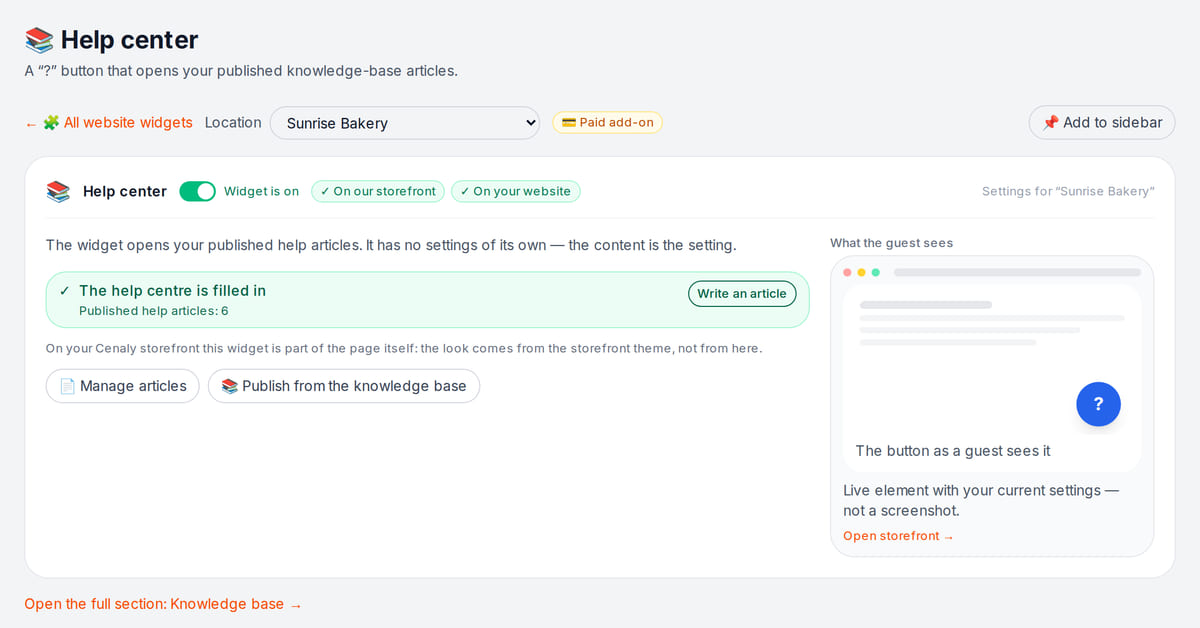The image size is (1200, 628).
Task: Follow the Open storefront link
Action: [898, 536]
